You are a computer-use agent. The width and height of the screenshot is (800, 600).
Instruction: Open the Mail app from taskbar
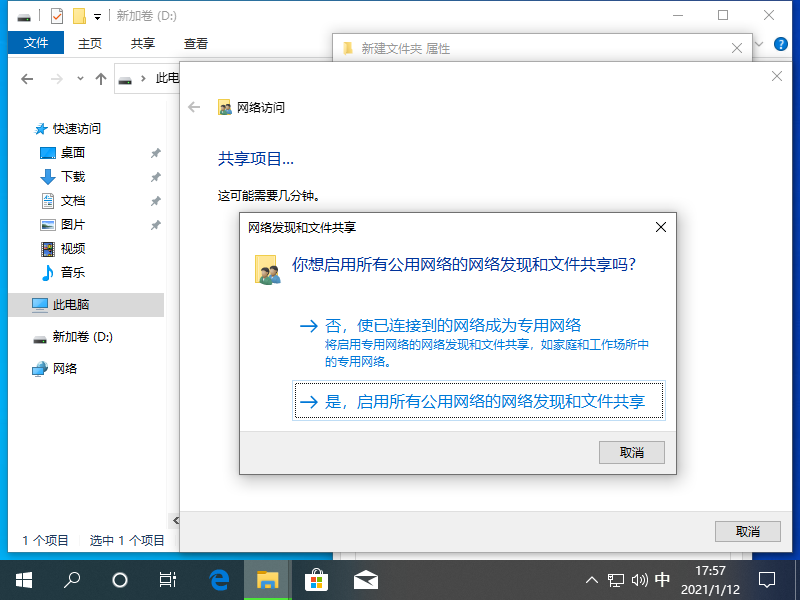pos(365,579)
